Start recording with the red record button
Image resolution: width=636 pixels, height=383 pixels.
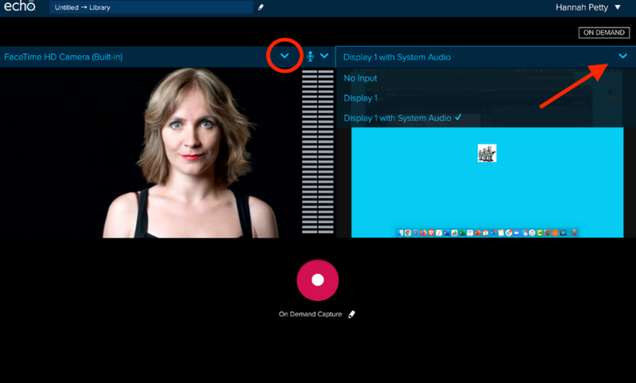point(318,280)
